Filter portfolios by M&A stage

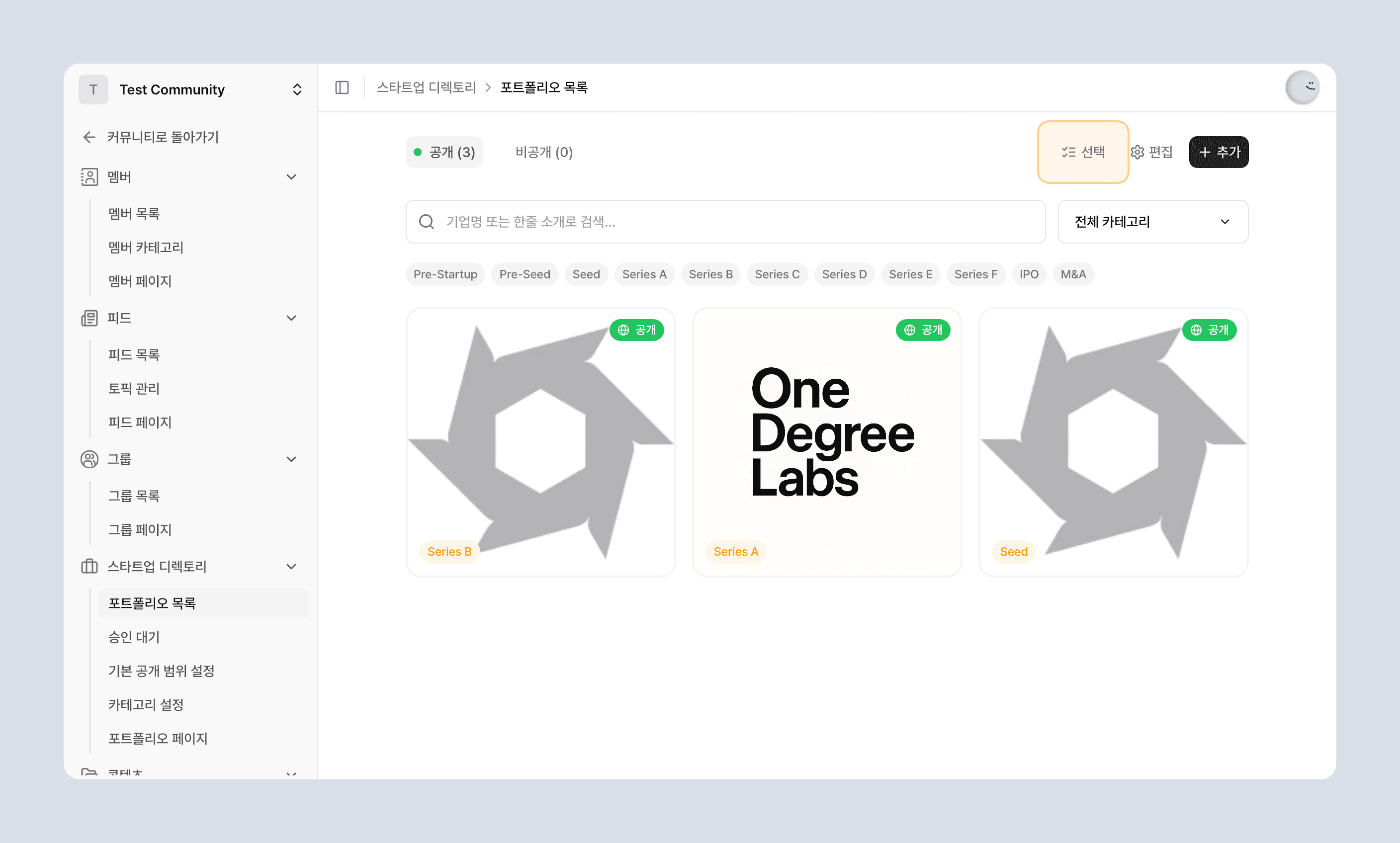[x=1073, y=274]
